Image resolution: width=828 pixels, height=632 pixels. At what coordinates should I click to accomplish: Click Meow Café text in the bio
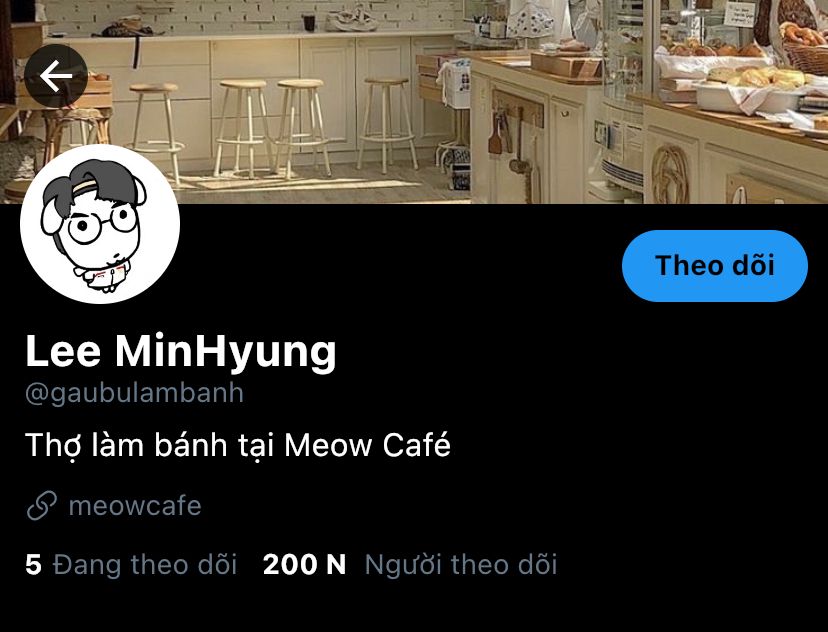(x=368, y=445)
